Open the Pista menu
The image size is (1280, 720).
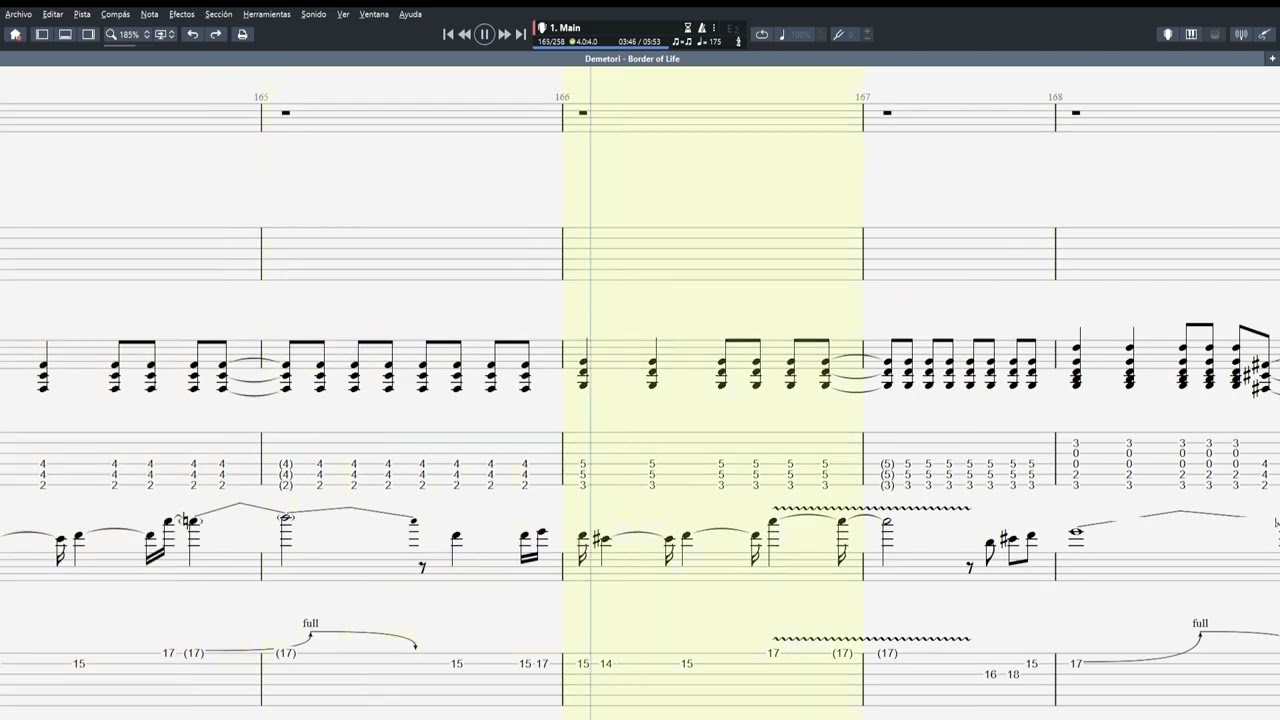tap(82, 14)
